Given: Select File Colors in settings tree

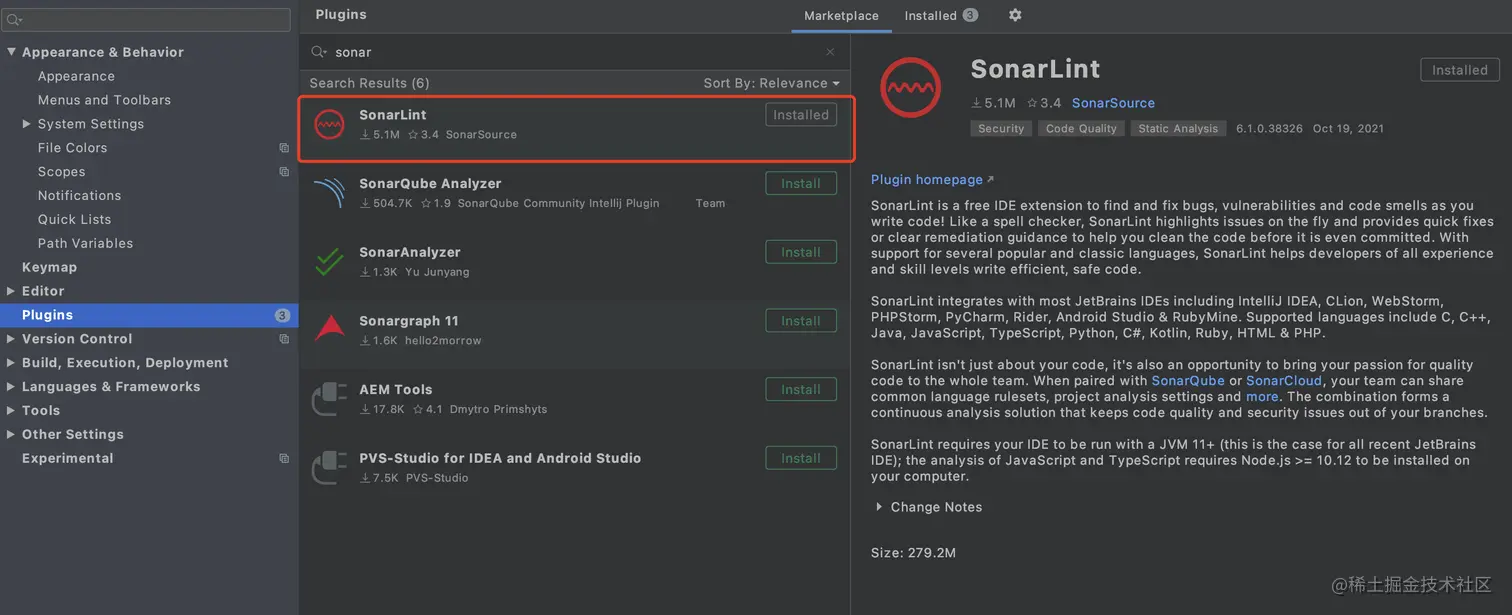Looking at the screenshot, I should (72, 148).
